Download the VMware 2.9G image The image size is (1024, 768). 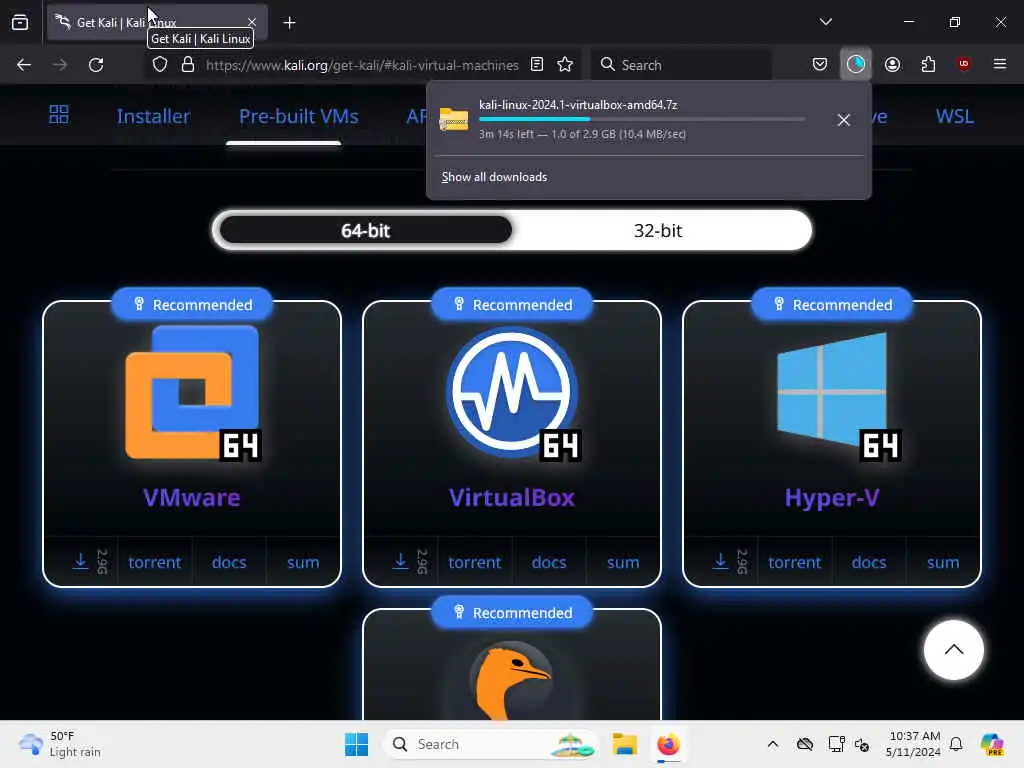[x=81, y=562]
